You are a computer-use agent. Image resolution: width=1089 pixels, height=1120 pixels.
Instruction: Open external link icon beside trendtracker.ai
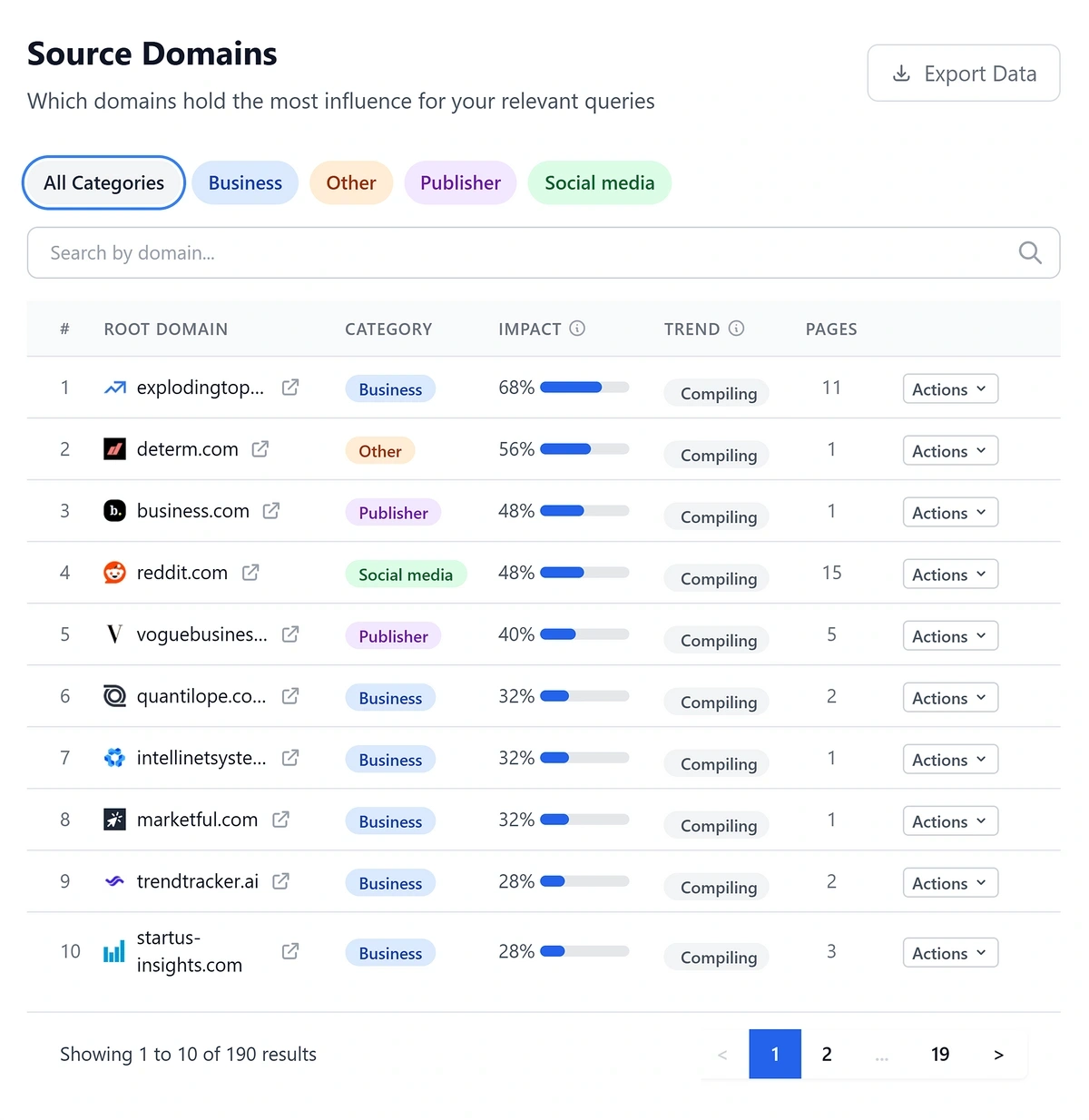pos(281,881)
